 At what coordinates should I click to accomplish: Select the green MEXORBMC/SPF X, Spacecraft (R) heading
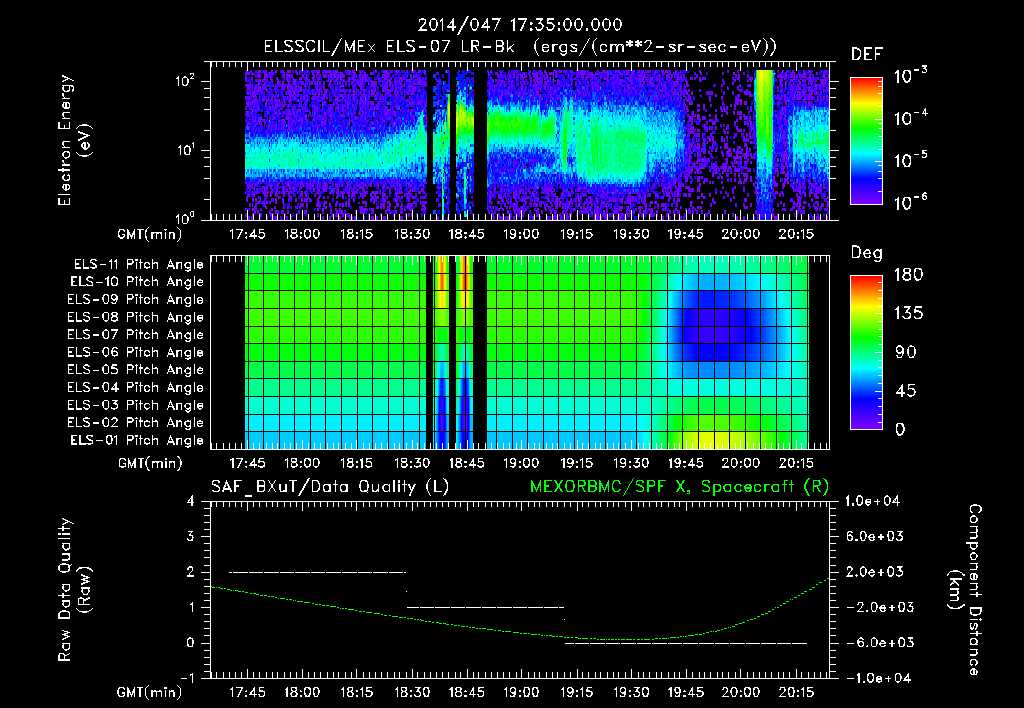679,487
